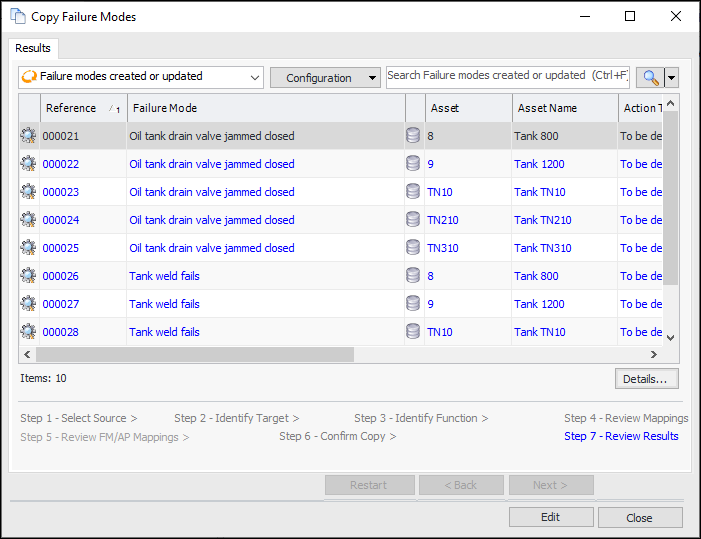Select the Results tab

click(x=33, y=48)
